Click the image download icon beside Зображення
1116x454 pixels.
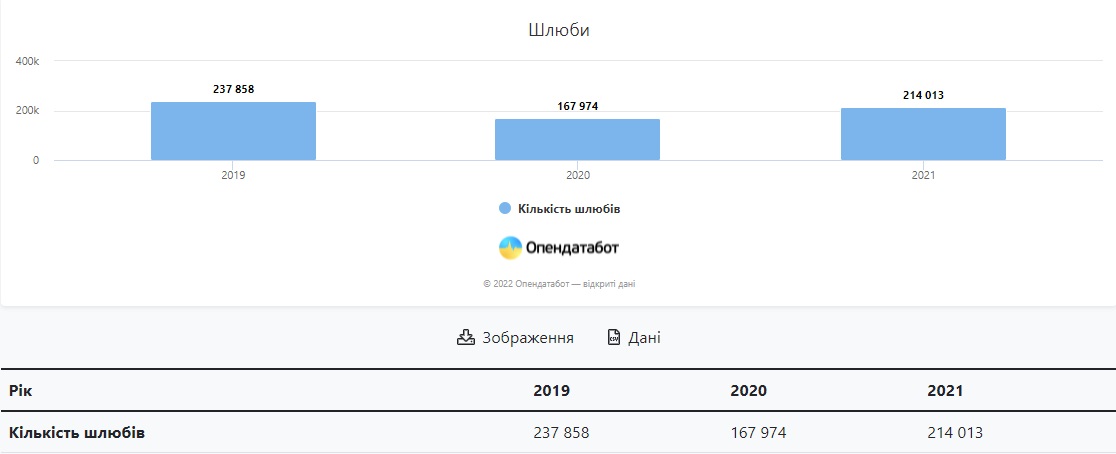(465, 337)
